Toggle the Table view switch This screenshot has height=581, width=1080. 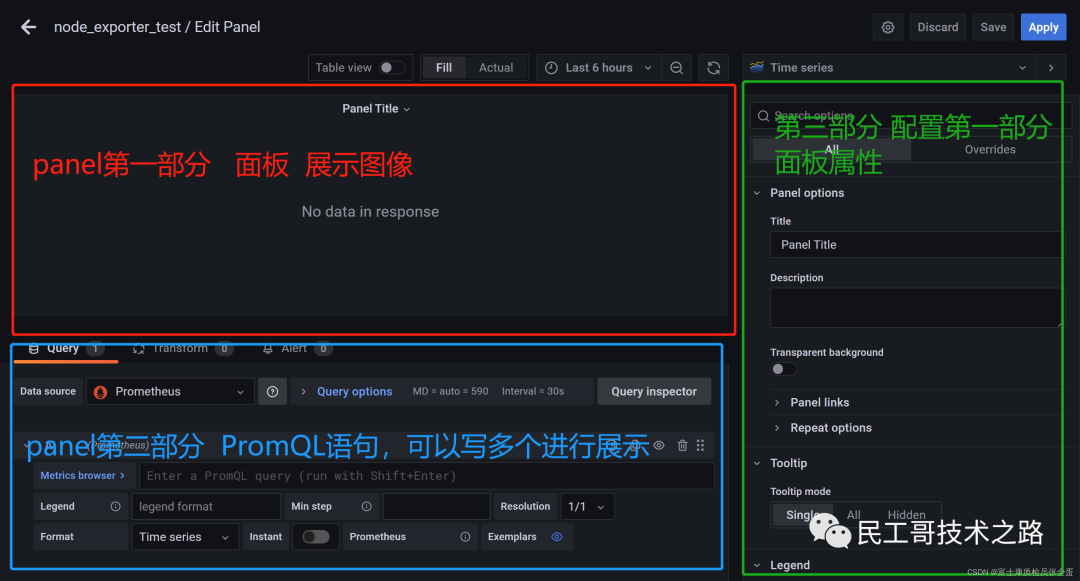point(392,67)
